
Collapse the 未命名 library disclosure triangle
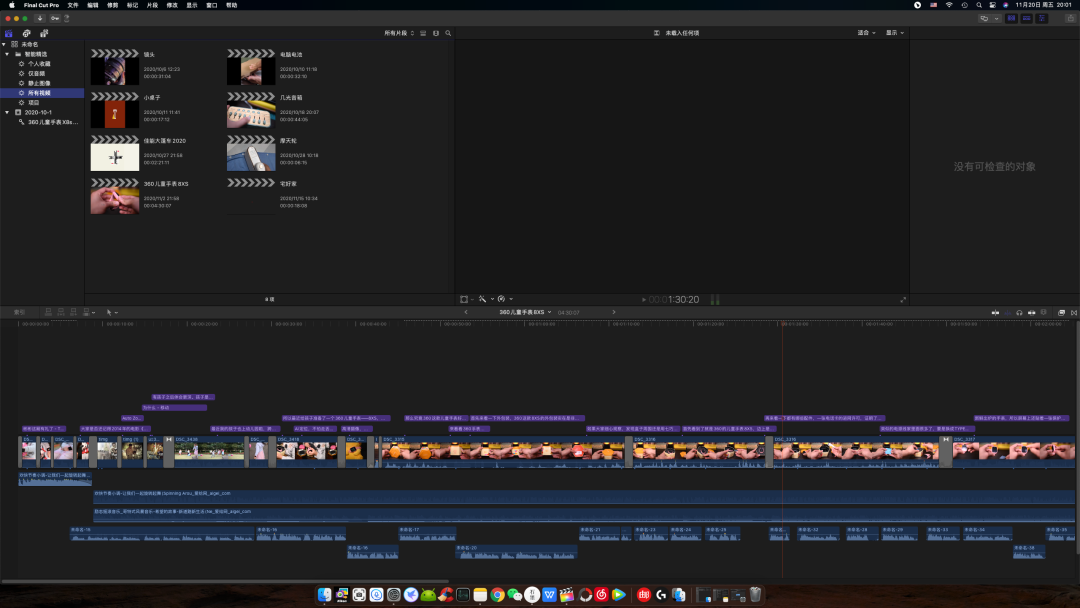click(x=4, y=44)
